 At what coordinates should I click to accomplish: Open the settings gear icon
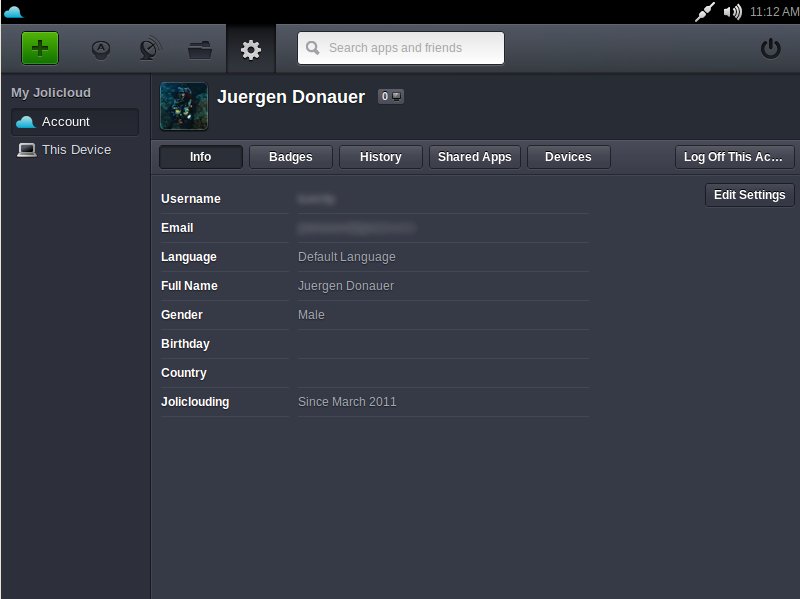pyautogui.click(x=251, y=49)
